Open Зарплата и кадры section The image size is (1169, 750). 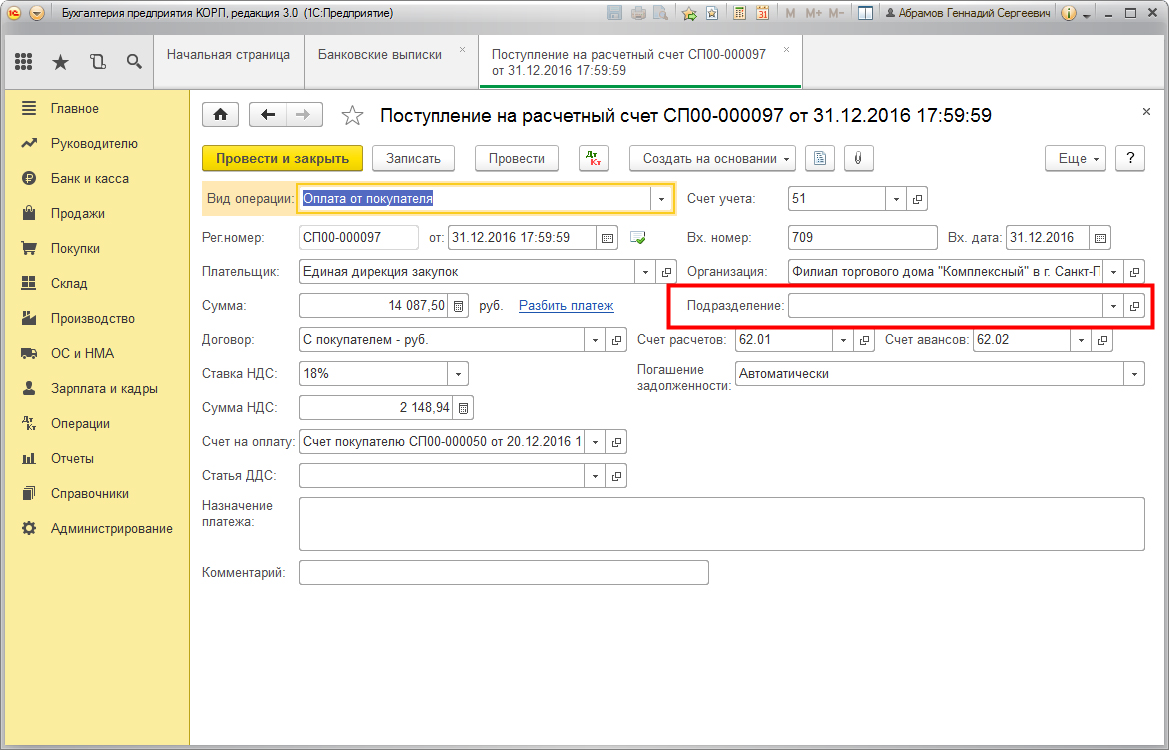[x=104, y=388]
